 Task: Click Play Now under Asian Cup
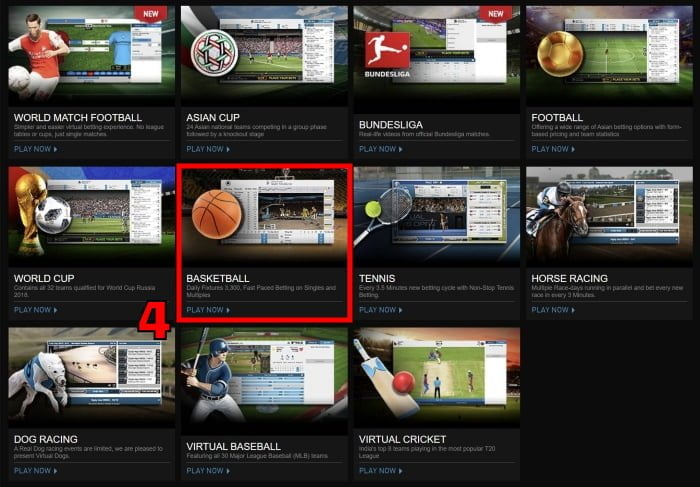208,149
